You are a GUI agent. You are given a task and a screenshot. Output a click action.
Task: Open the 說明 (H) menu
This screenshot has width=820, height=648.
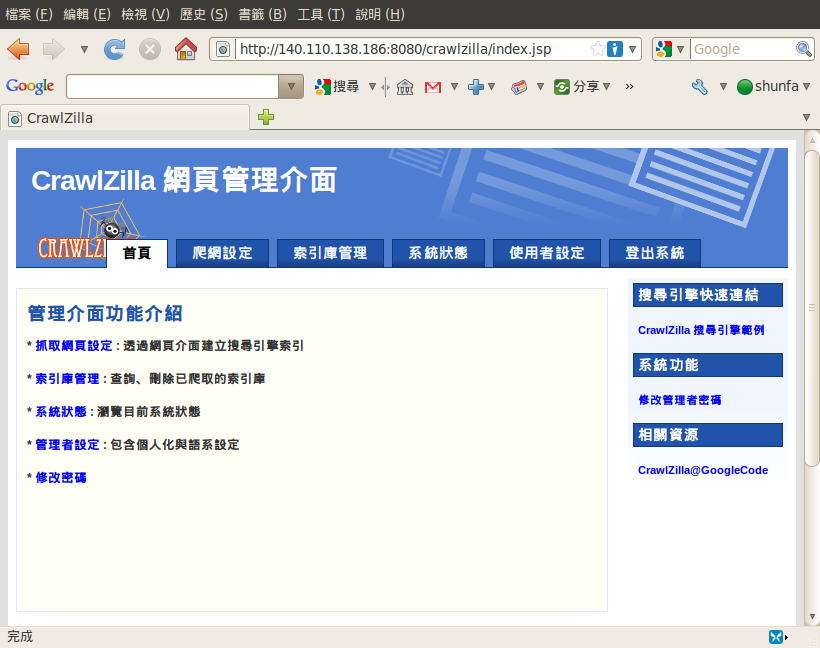click(380, 14)
